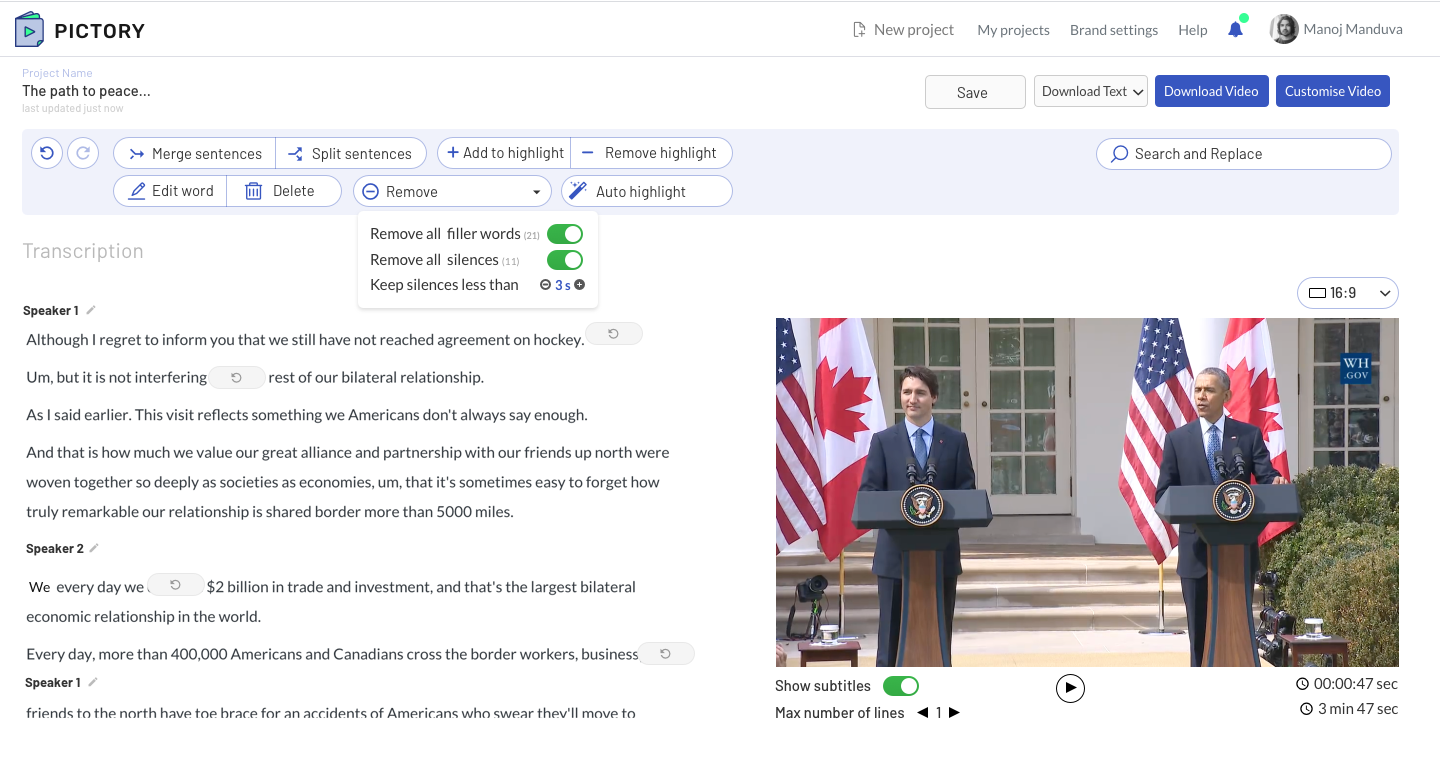The height and width of the screenshot is (769, 1440).
Task: Click Pictory logo icon
Action: [30, 30]
